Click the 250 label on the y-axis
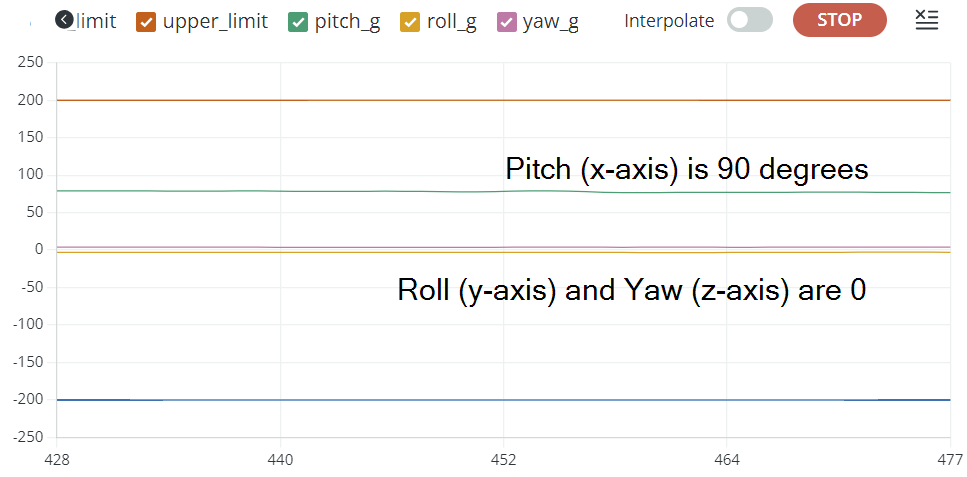Screen dimensions: 967x477 [x=30, y=62]
